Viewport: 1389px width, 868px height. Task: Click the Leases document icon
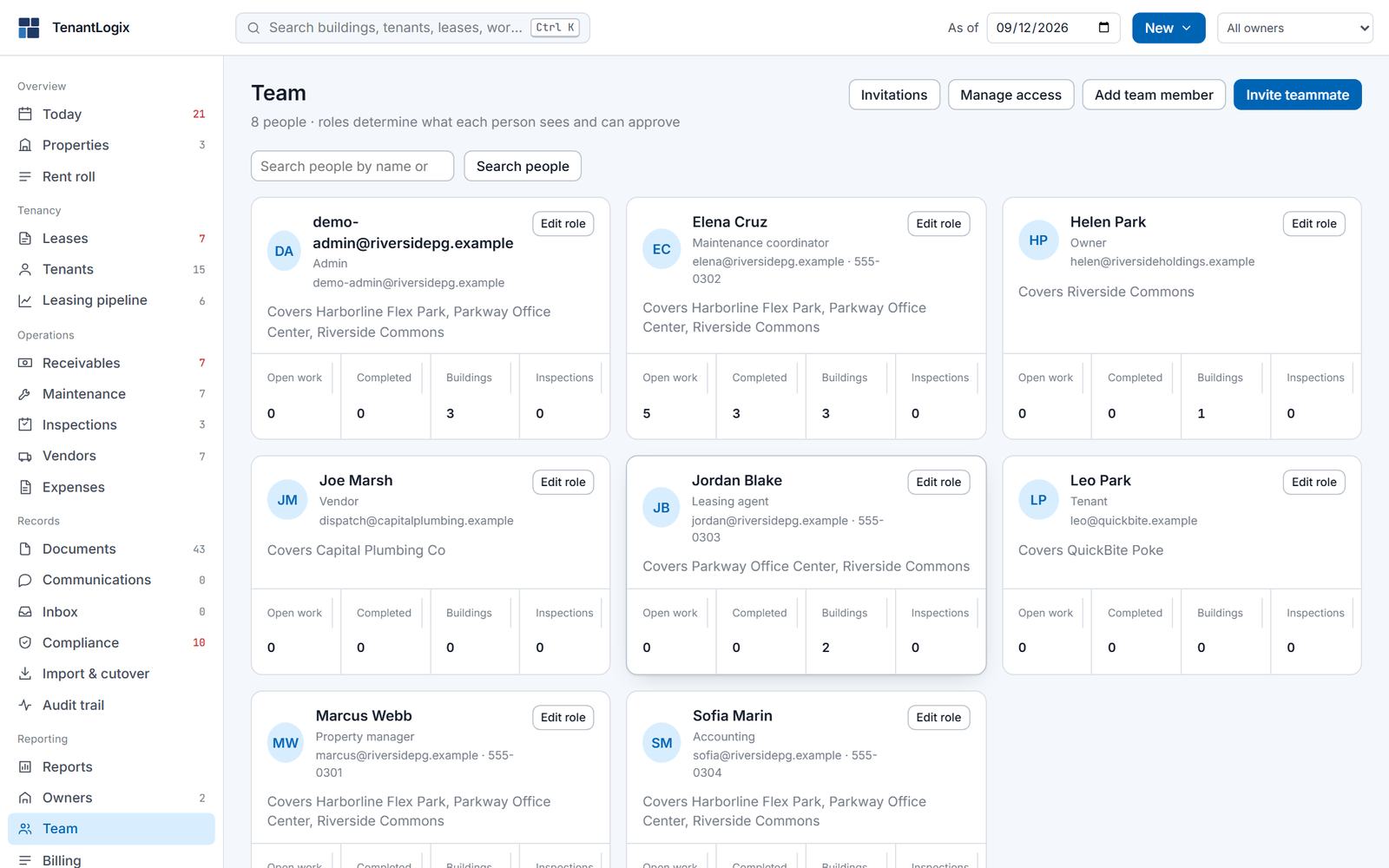(x=25, y=238)
